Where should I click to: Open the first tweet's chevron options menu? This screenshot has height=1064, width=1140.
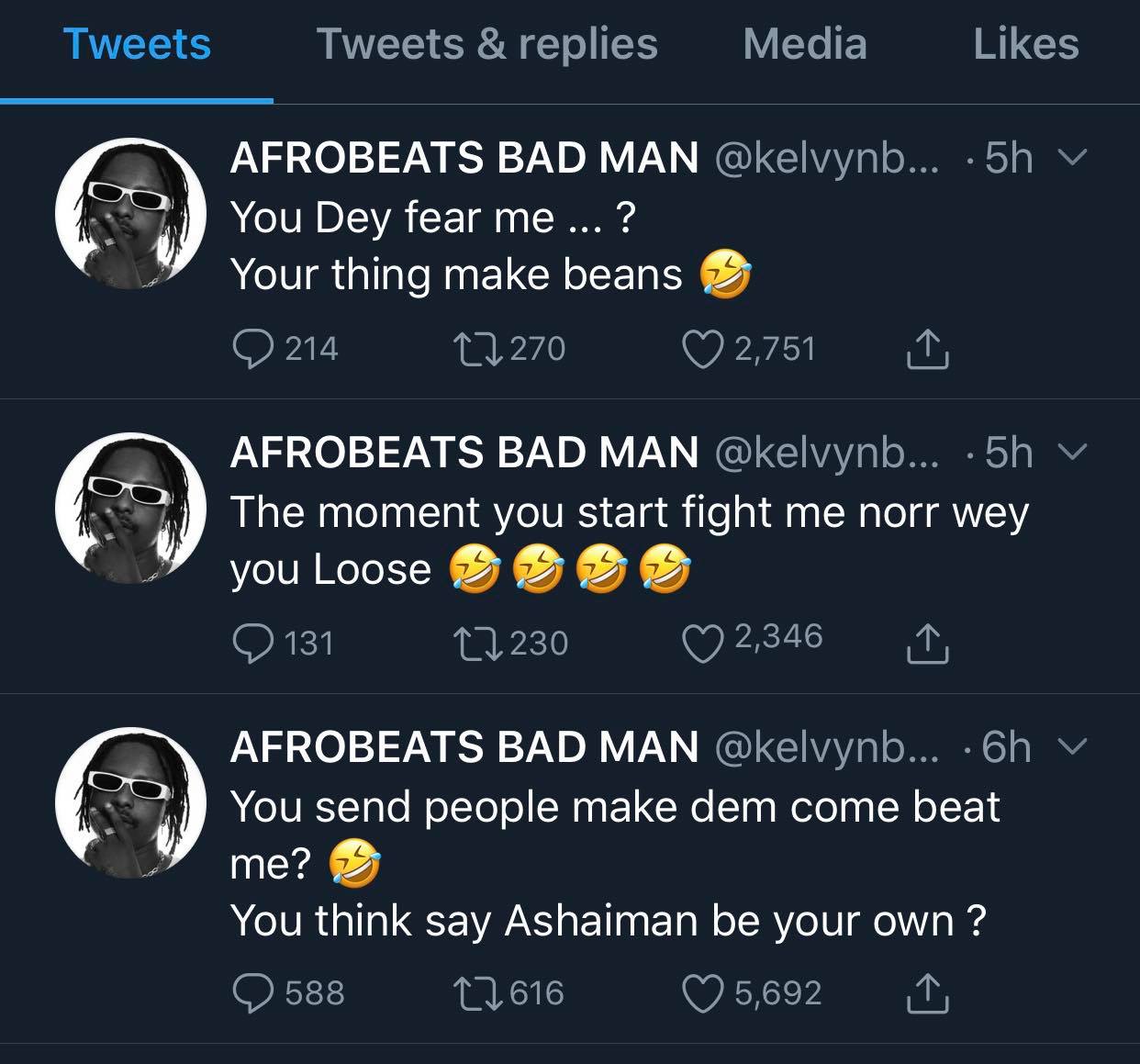click(1072, 158)
